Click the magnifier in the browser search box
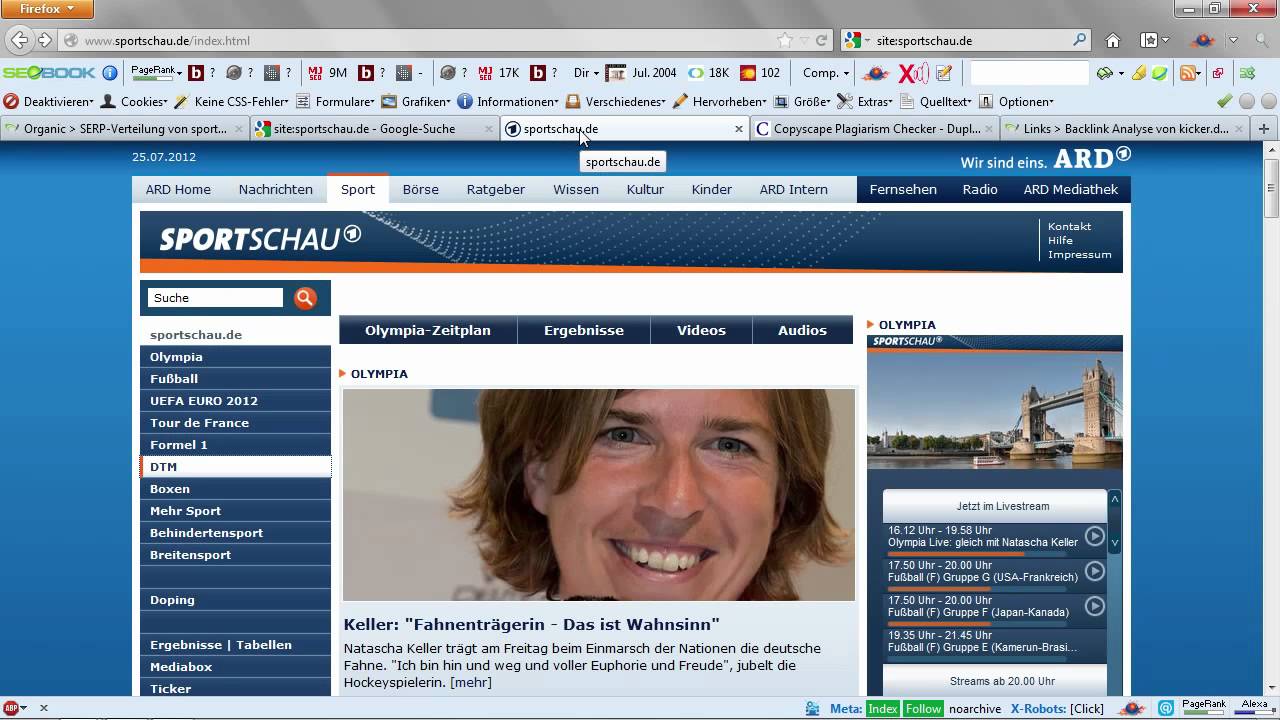This screenshot has width=1280, height=720. pos(1079,40)
